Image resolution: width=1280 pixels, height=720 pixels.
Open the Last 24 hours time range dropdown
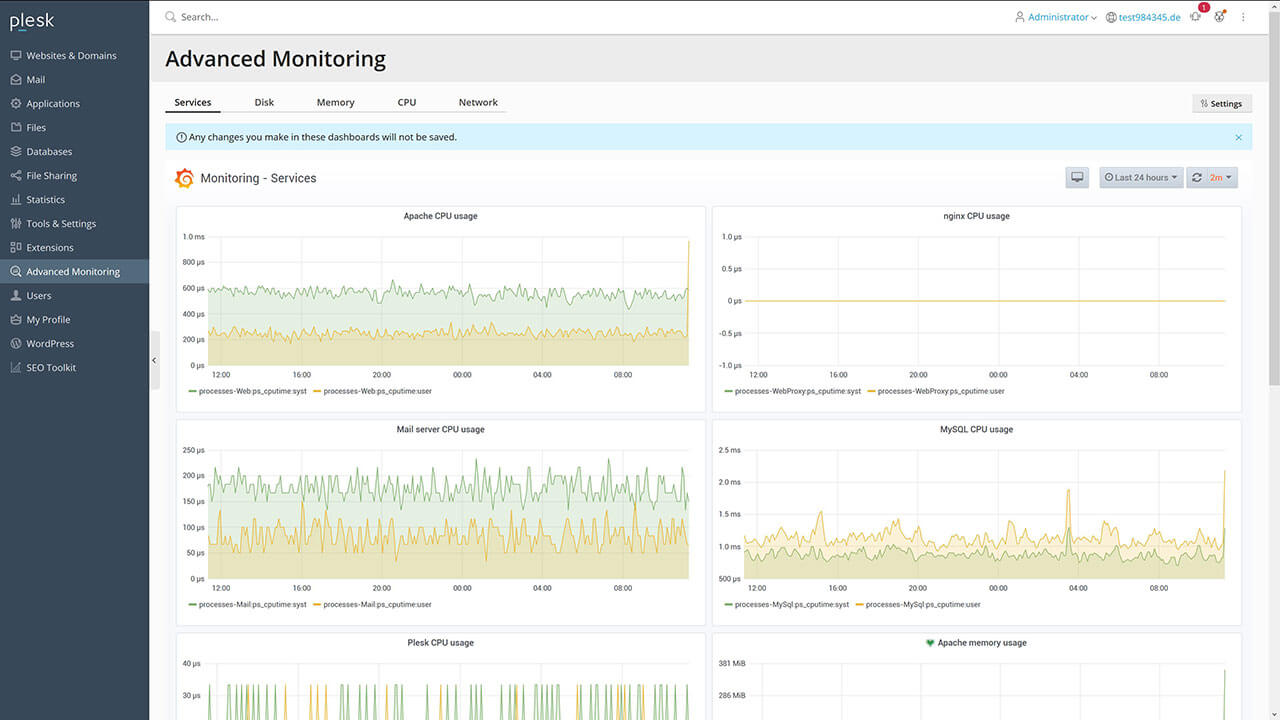[x=1141, y=178]
